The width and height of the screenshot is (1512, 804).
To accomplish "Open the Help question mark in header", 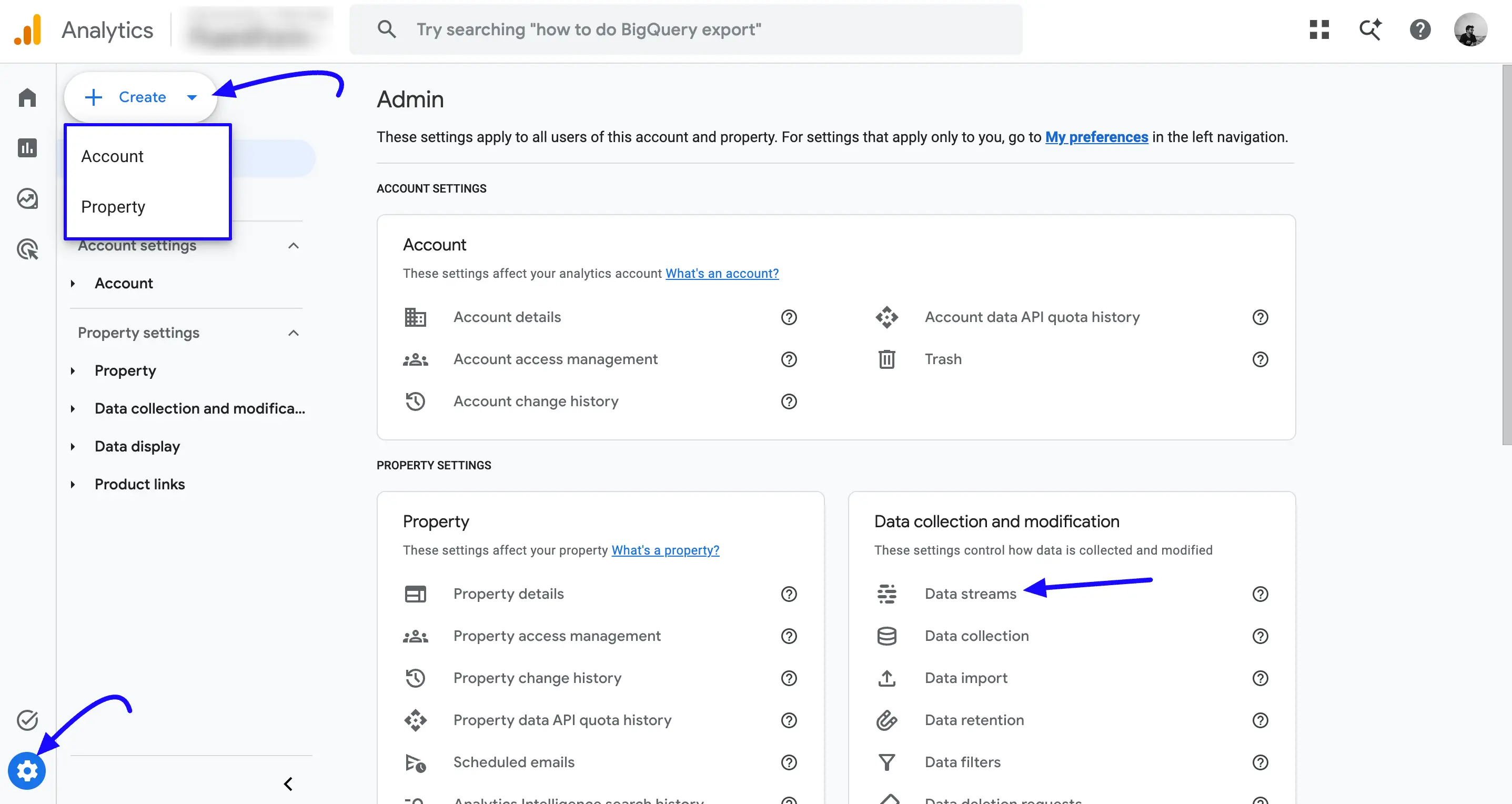I will (1420, 29).
